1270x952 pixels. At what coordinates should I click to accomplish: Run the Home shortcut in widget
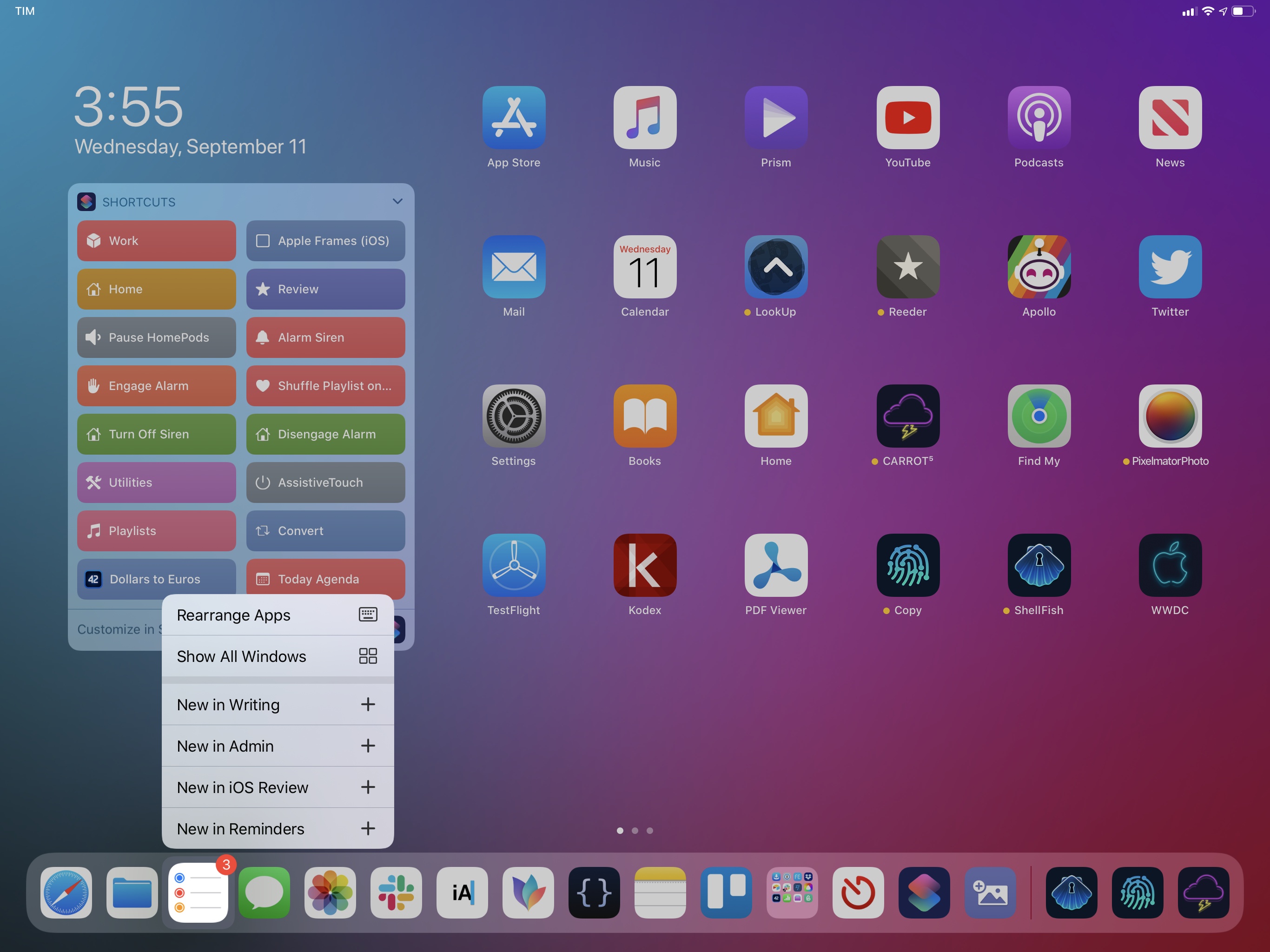157,289
